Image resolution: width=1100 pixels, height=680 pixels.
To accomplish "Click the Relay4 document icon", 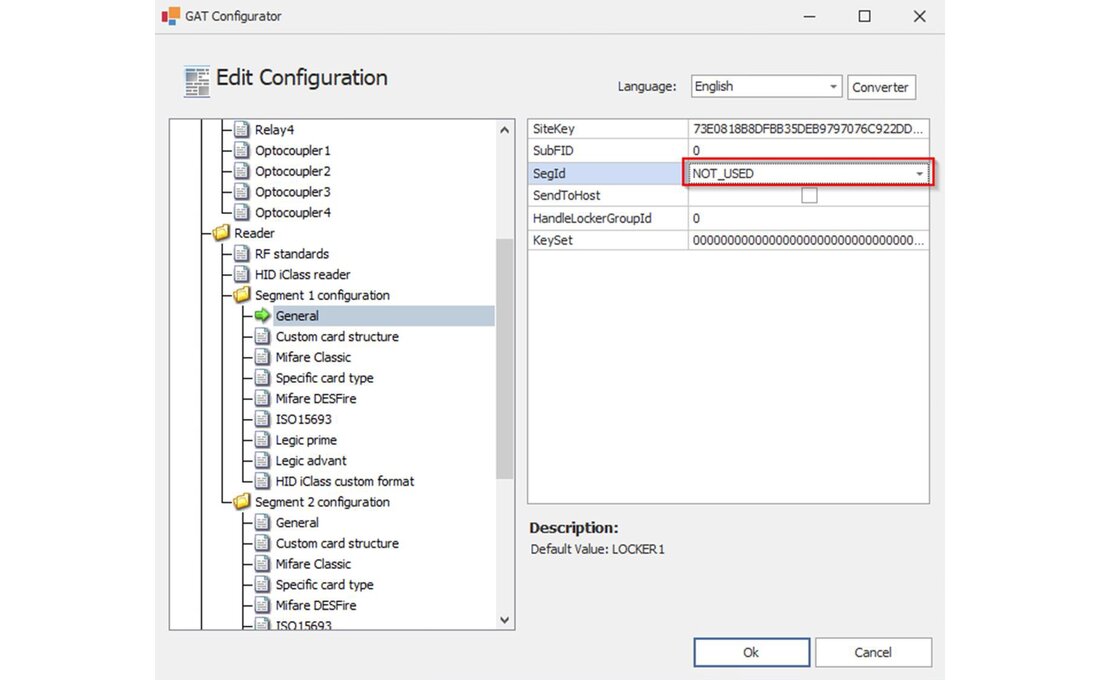I will click(x=241, y=130).
